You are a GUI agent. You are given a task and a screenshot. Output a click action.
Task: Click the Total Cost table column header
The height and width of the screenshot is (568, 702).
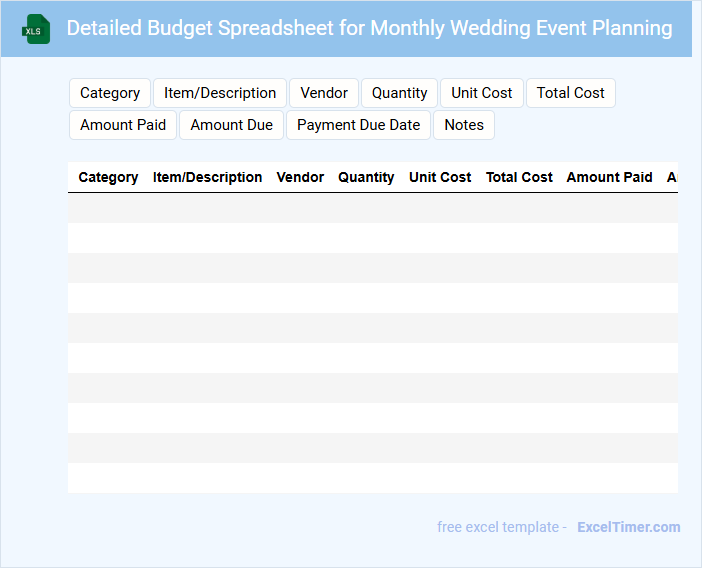(519, 177)
